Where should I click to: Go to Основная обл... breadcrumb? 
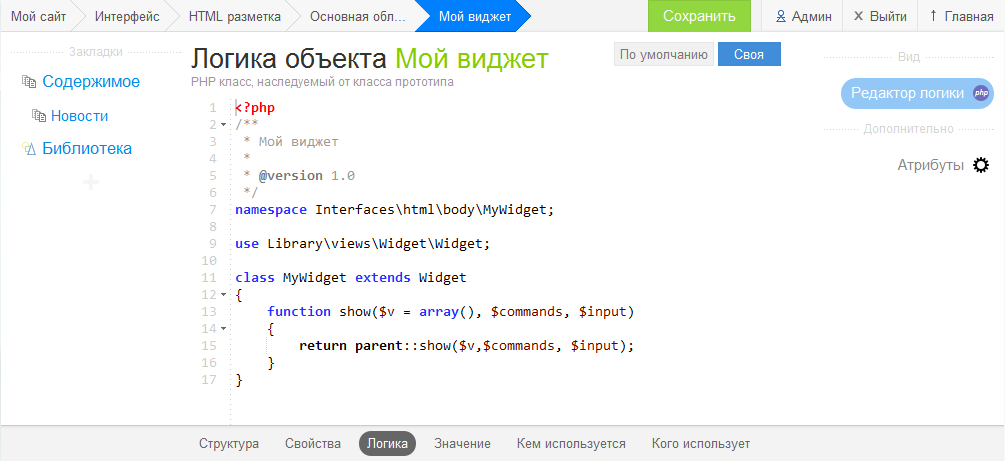click(x=358, y=17)
